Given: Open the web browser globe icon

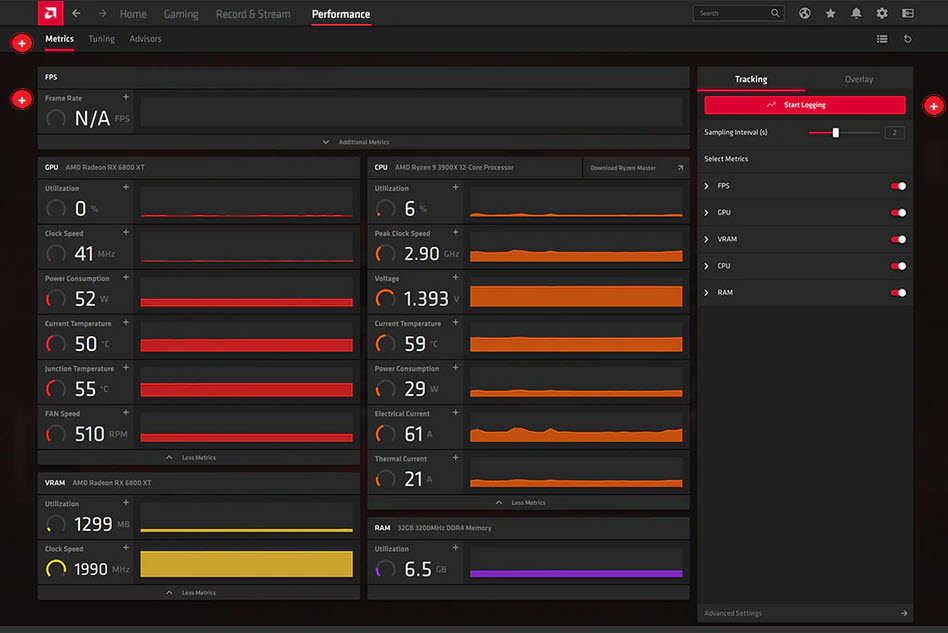Looking at the screenshot, I should (804, 13).
